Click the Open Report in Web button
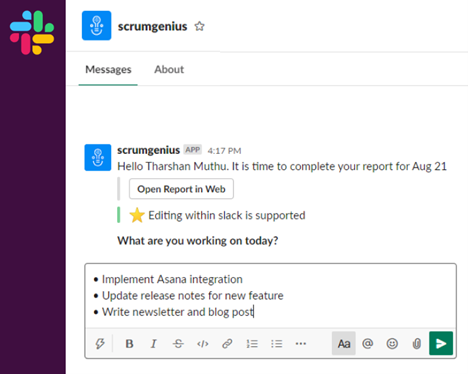The image size is (468, 374). coord(181,189)
